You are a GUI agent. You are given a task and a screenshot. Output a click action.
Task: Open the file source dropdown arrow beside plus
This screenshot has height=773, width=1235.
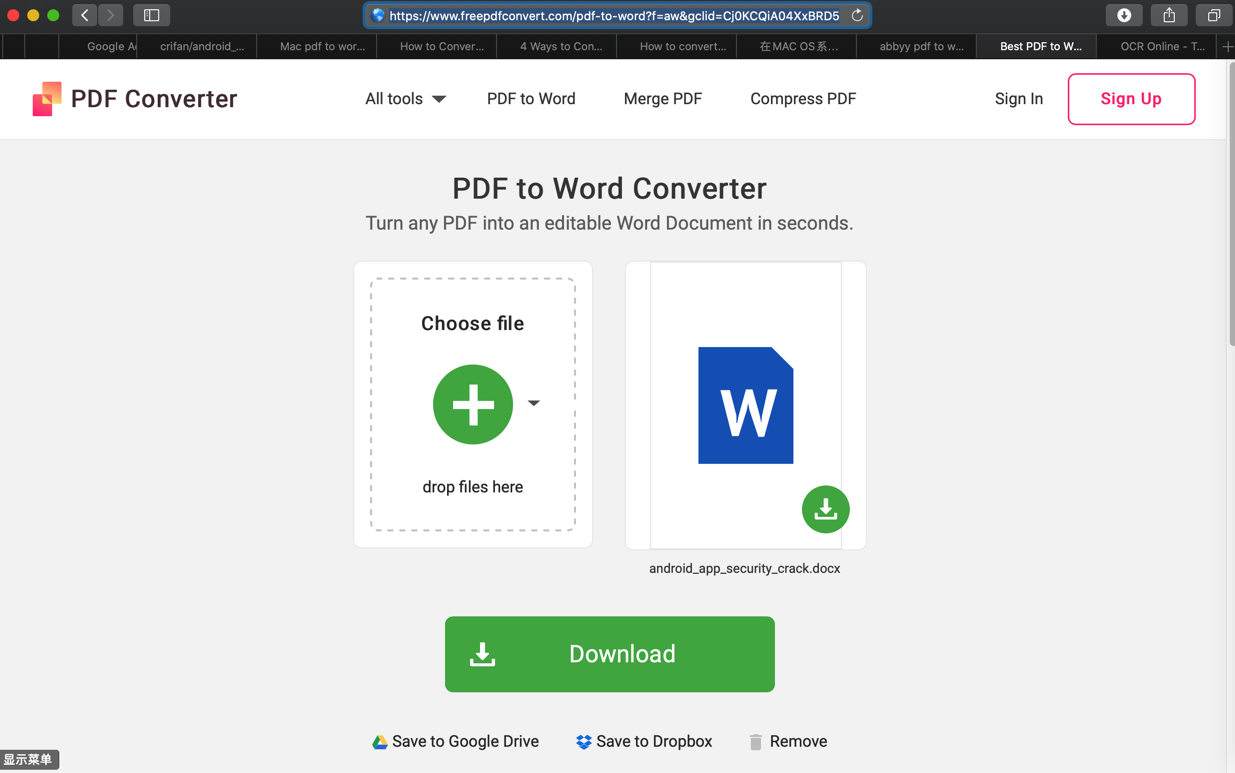click(x=534, y=403)
